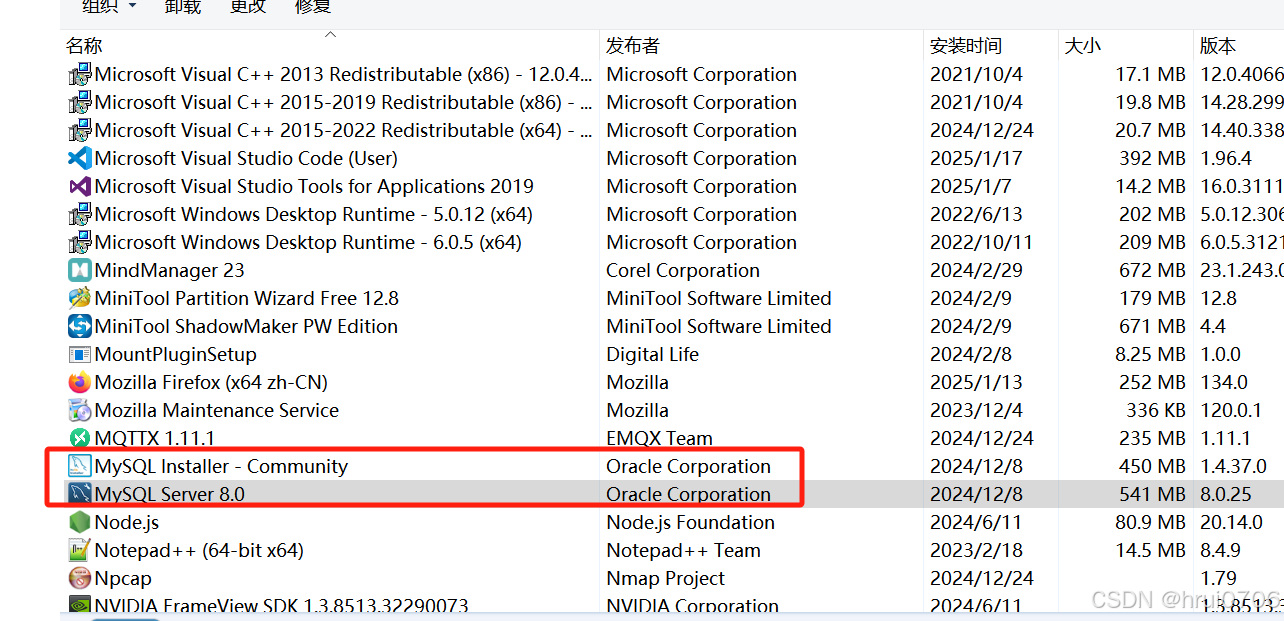
Task: Click the MySQL Server 8.0 icon
Action: [80, 494]
